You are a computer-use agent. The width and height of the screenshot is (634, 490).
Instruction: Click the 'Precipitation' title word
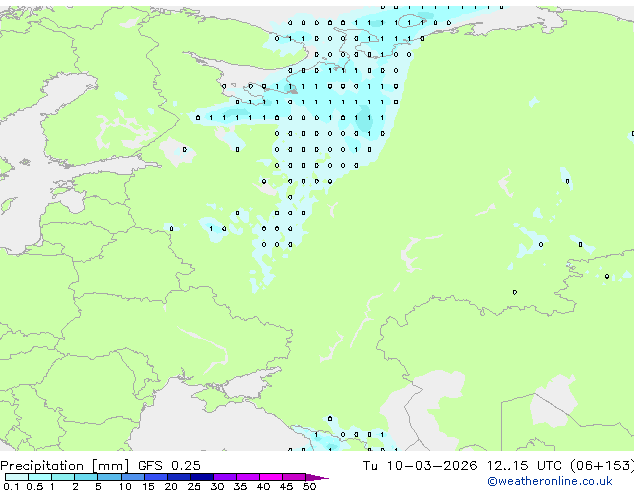click(x=42, y=466)
